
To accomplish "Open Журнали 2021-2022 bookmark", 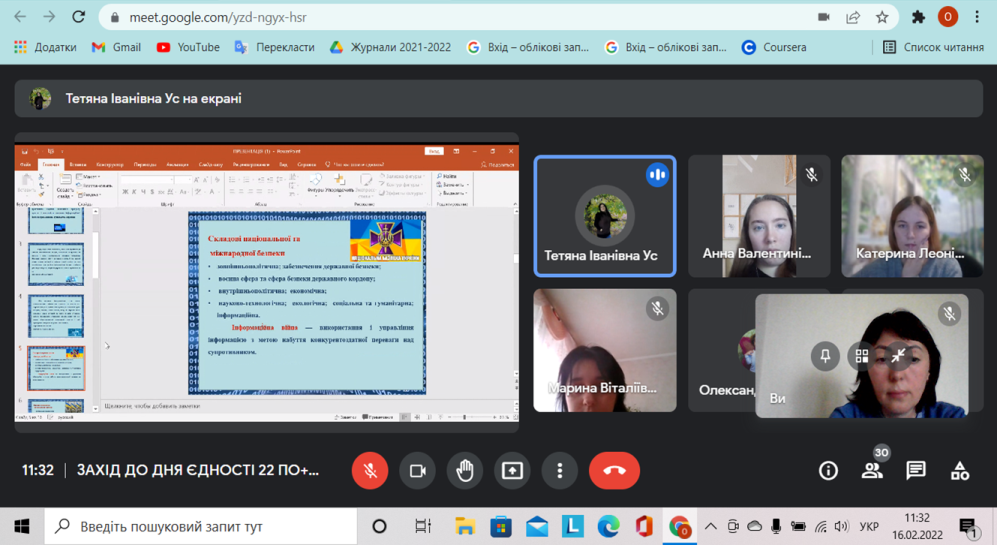I will click(390, 47).
